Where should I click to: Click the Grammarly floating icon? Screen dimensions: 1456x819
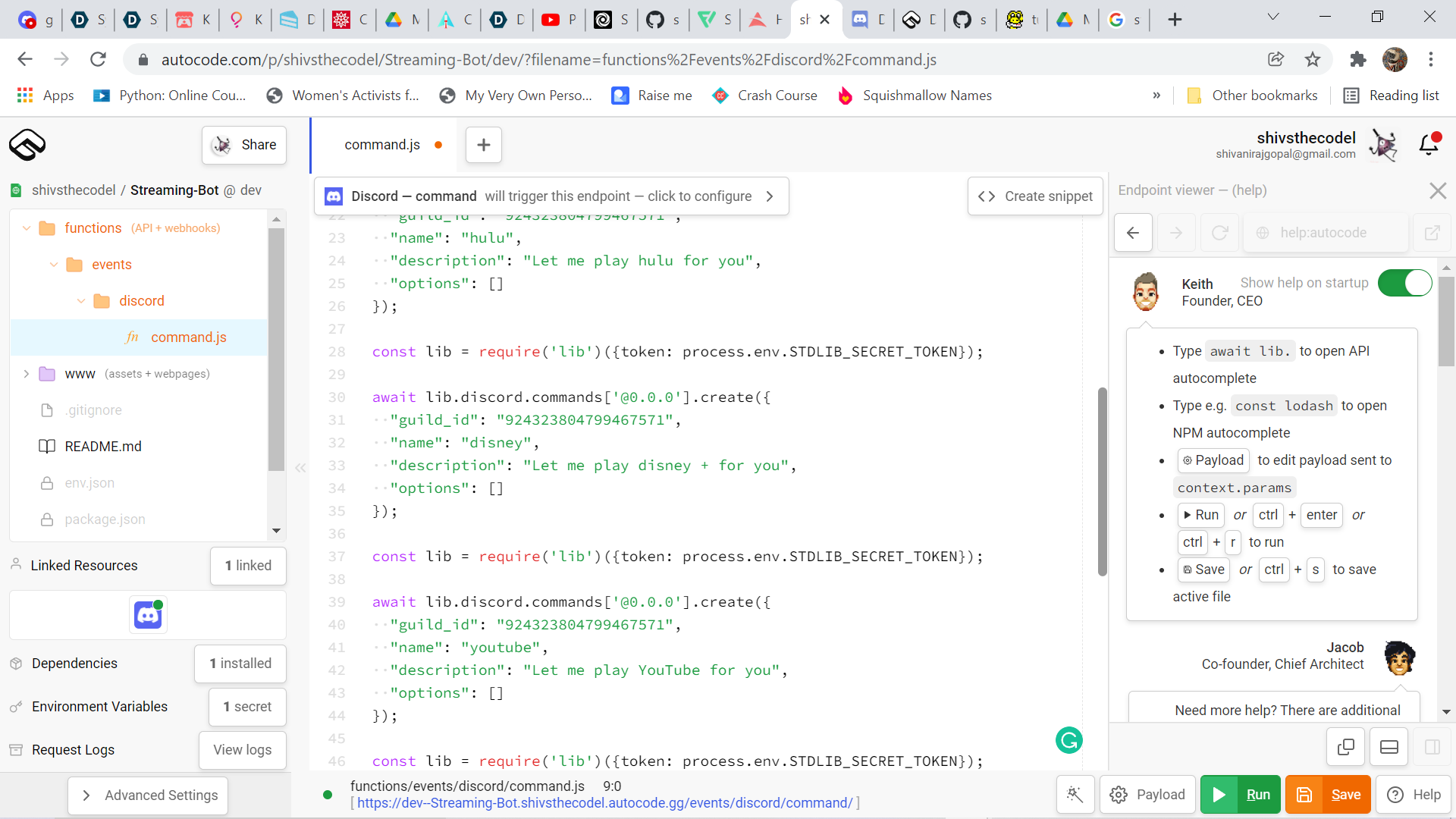(1068, 740)
